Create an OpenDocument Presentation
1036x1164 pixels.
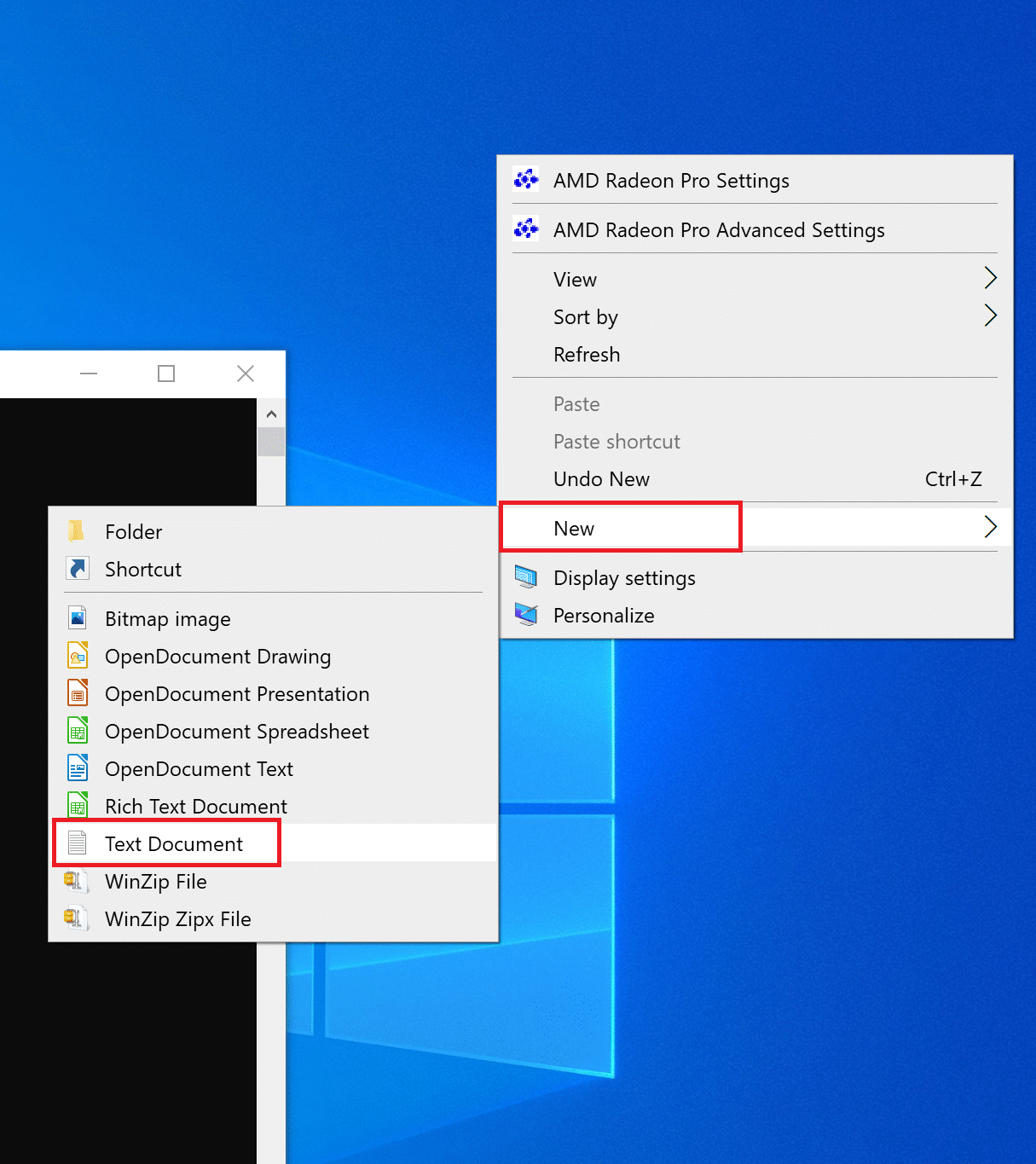[x=237, y=693]
